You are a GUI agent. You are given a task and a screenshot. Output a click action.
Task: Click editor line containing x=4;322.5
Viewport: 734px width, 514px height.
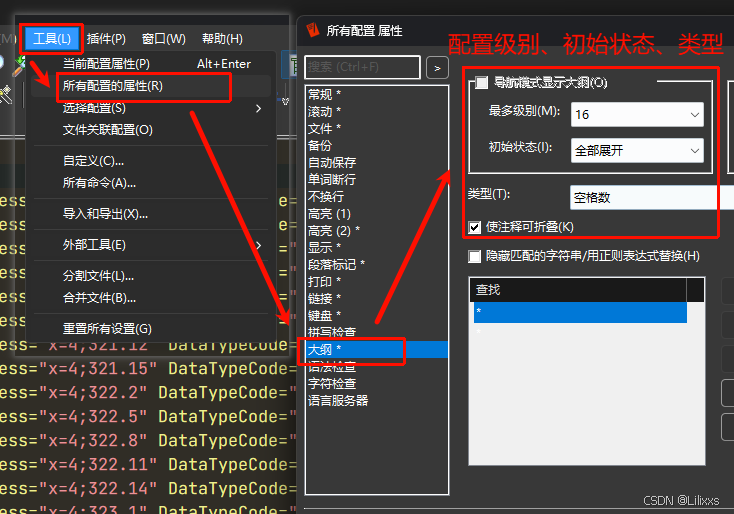(147, 417)
